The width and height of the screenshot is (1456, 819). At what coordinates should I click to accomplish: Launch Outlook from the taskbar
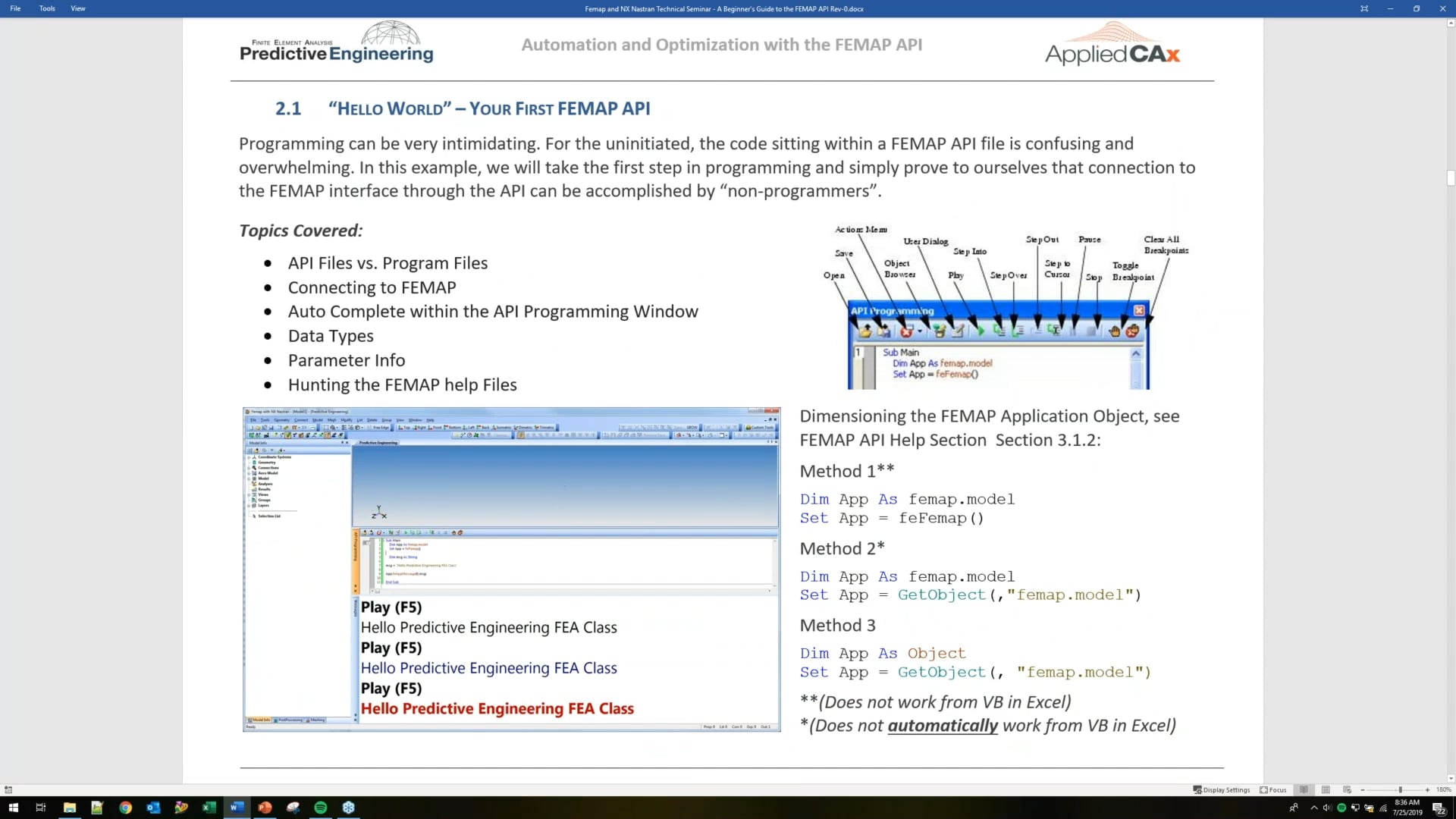(x=153, y=808)
